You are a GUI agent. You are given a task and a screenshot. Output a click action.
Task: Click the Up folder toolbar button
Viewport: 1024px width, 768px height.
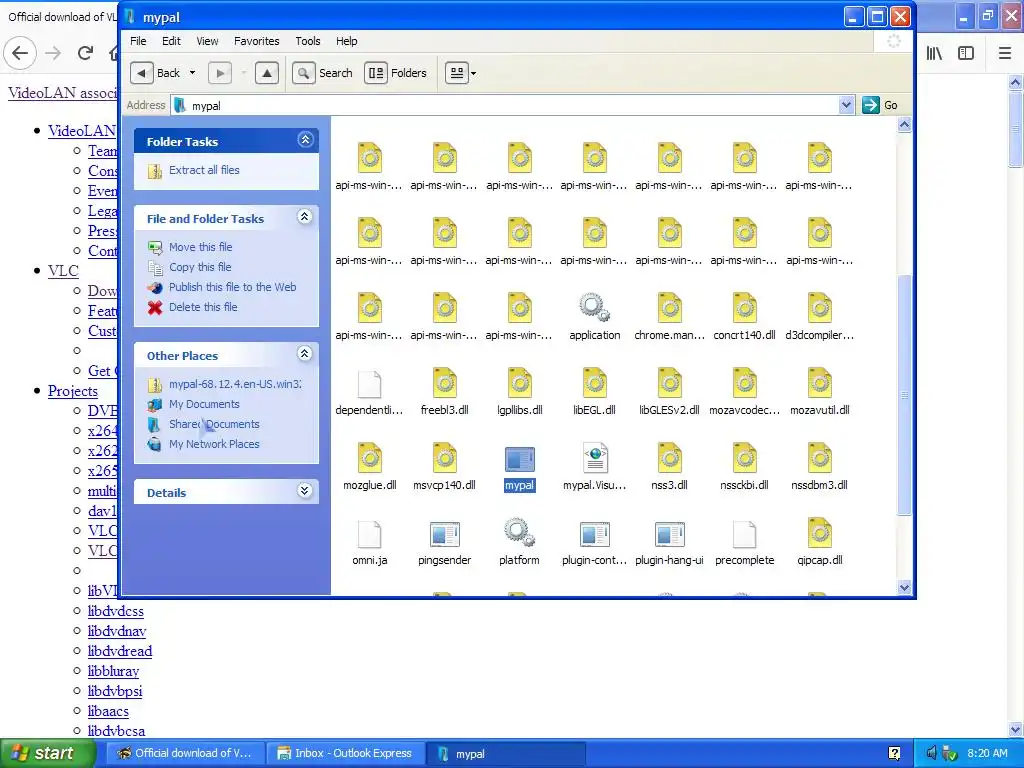click(266, 73)
